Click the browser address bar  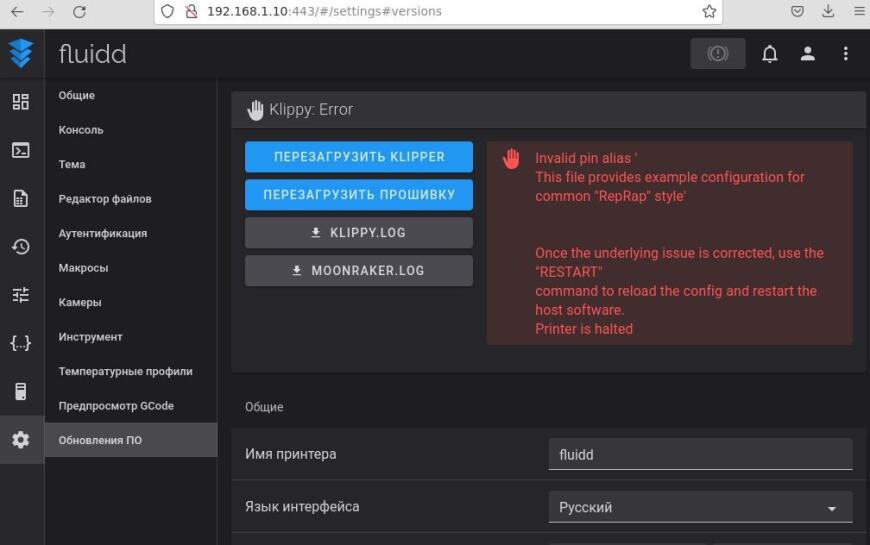pyautogui.click(x=438, y=11)
